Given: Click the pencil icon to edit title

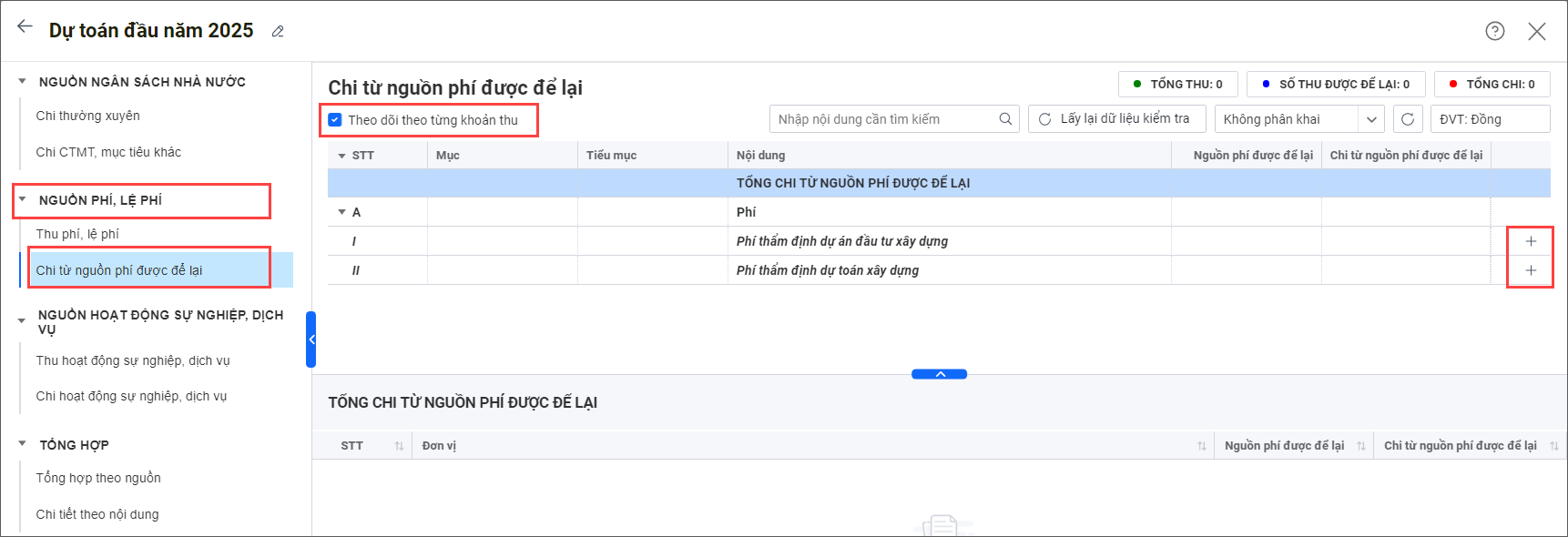Looking at the screenshot, I should tap(278, 32).
